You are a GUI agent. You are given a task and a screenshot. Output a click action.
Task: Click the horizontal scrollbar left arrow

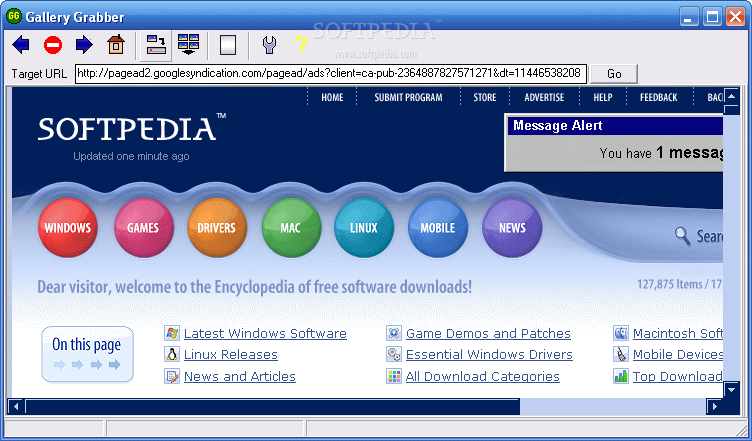point(16,407)
